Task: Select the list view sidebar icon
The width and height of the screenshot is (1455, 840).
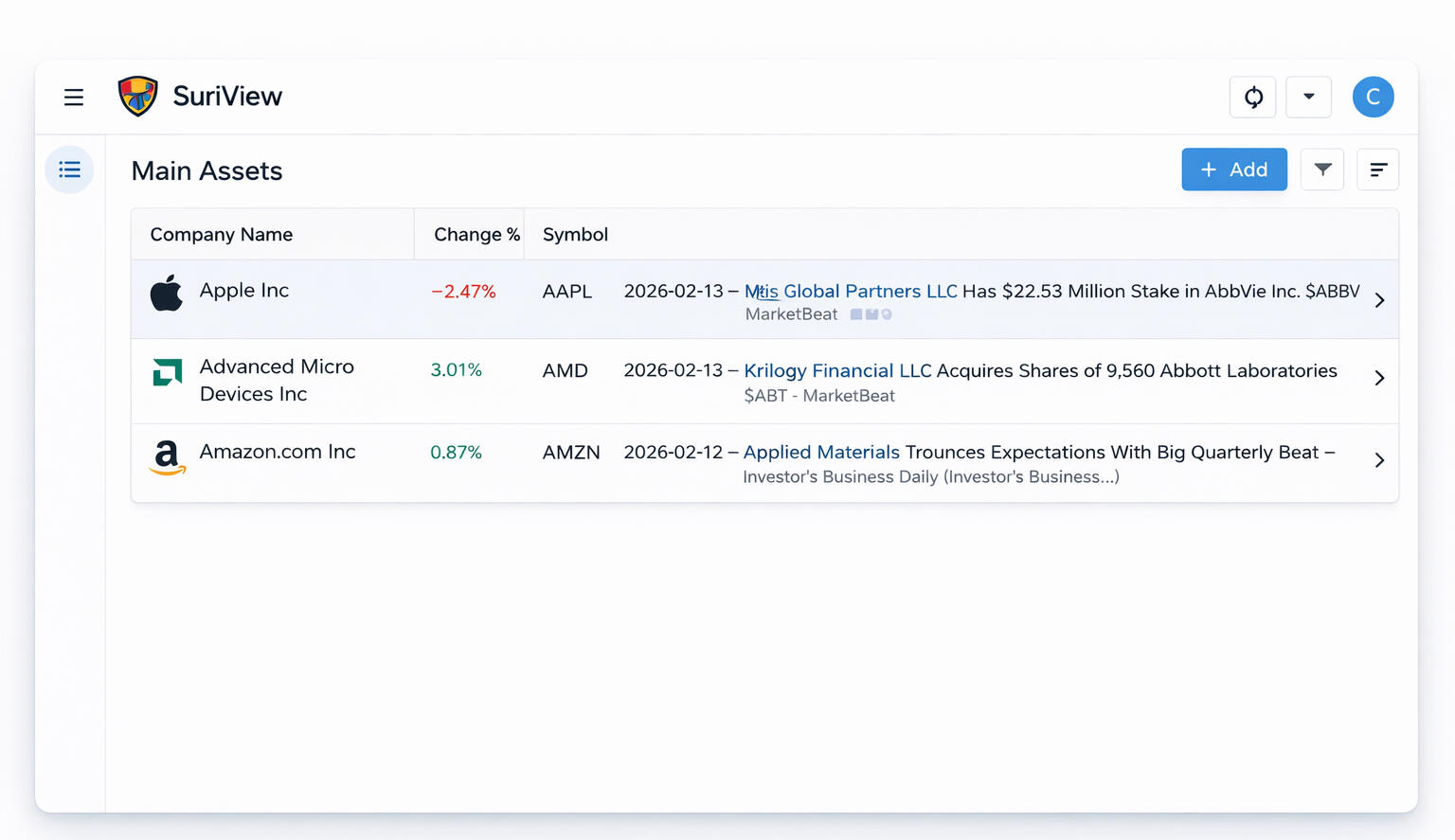Action: (69, 170)
